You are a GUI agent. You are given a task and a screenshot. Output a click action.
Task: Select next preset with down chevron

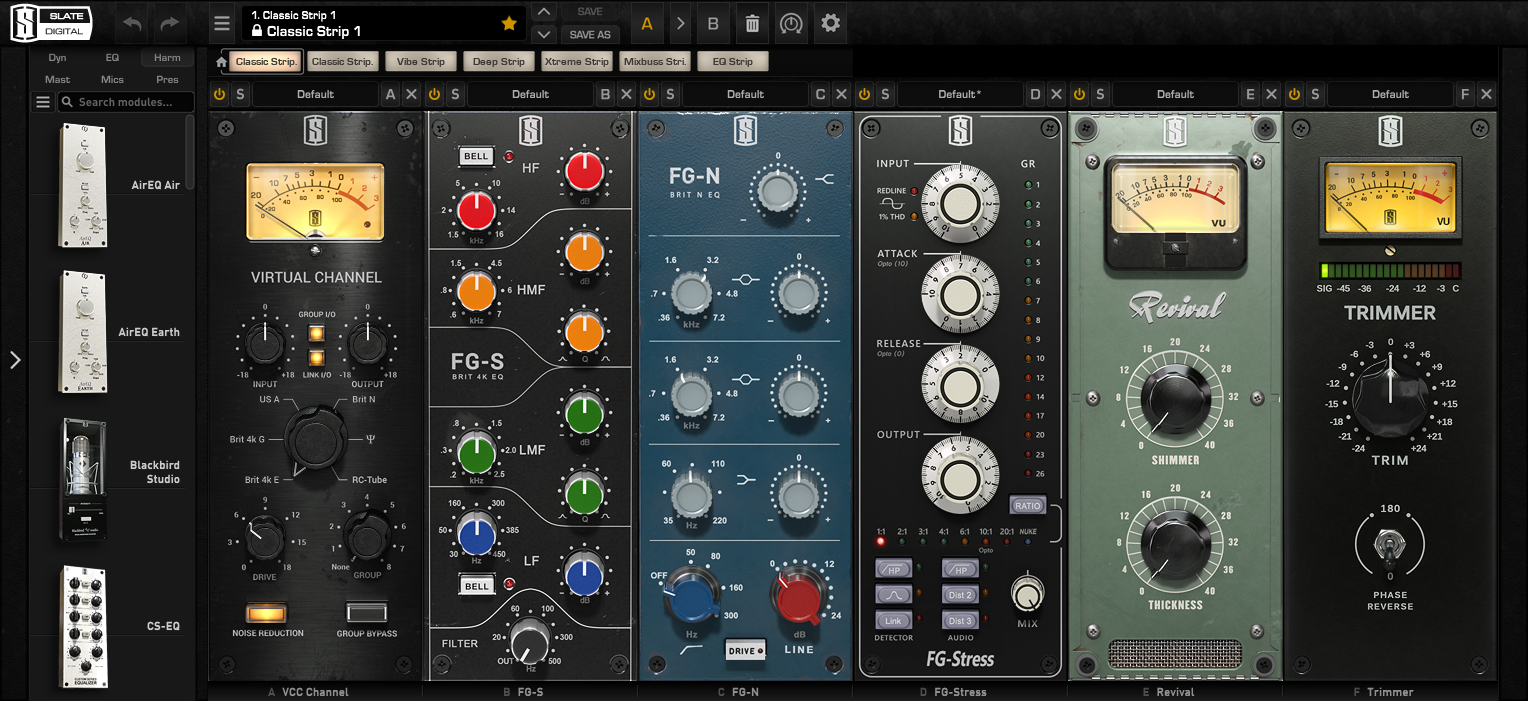click(543, 34)
